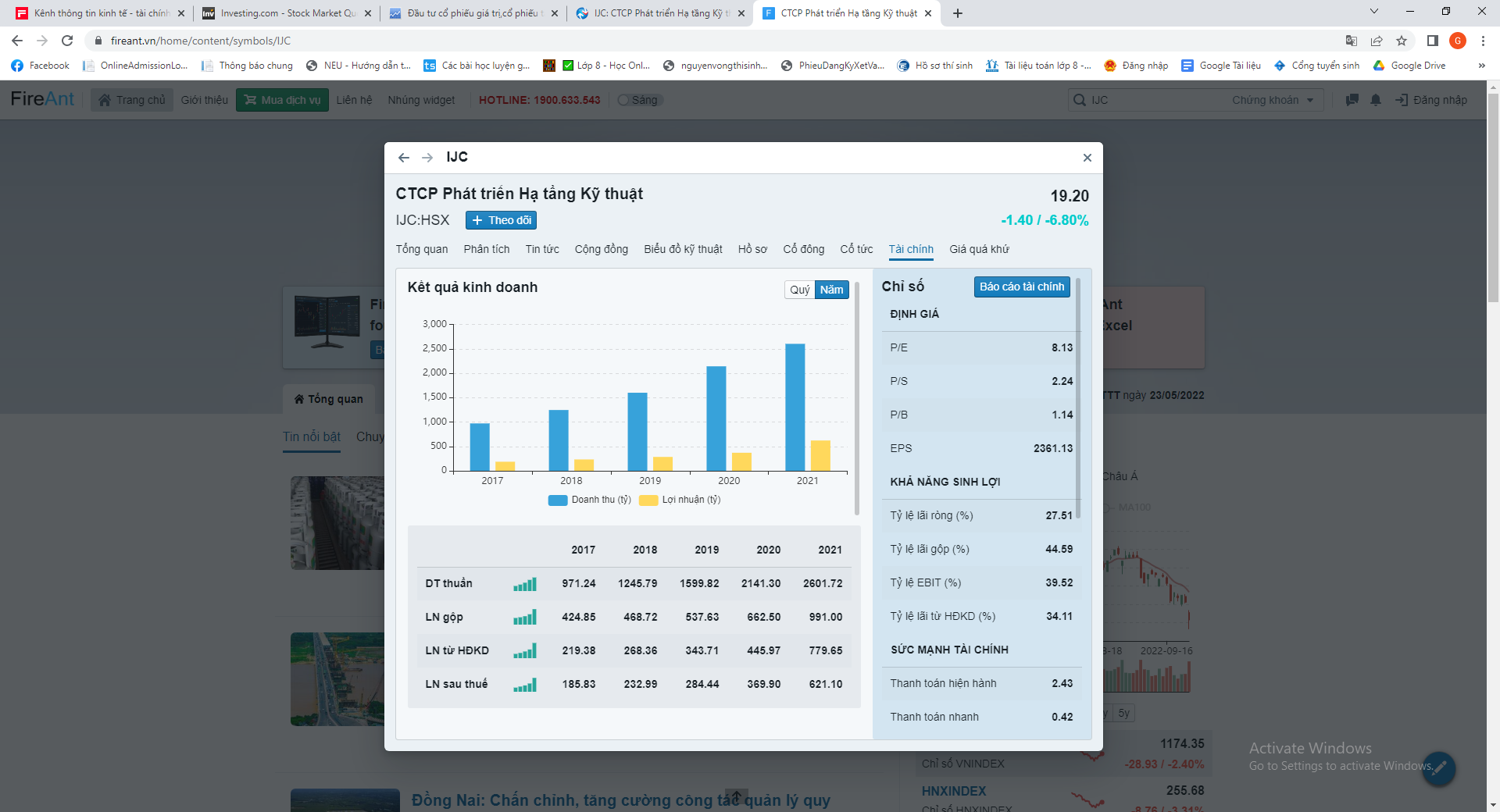Viewport: 1500px width, 812px height.
Task: Reload the page with browser refresh icon
Action: coord(67,41)
